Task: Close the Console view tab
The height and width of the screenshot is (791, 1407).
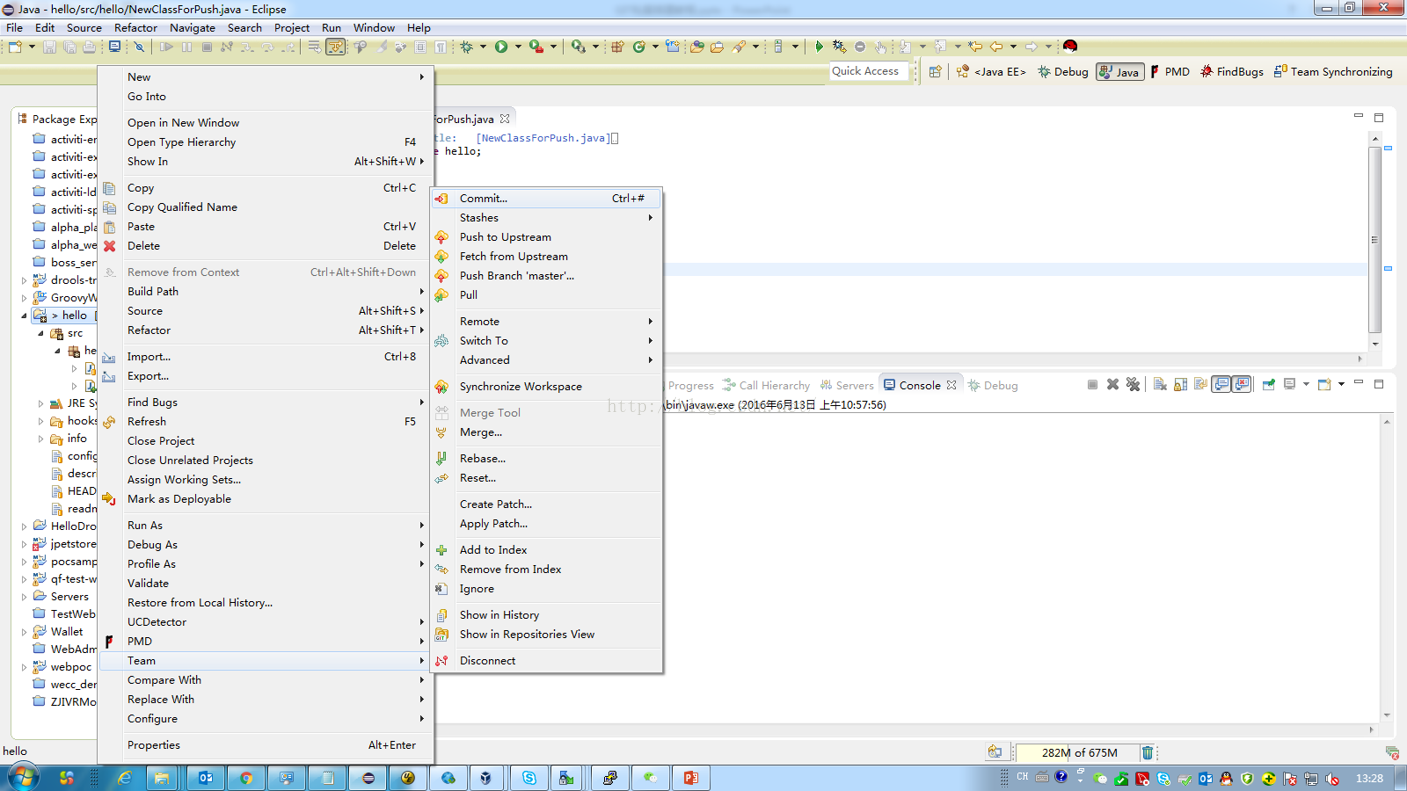Action: [952, 385]
